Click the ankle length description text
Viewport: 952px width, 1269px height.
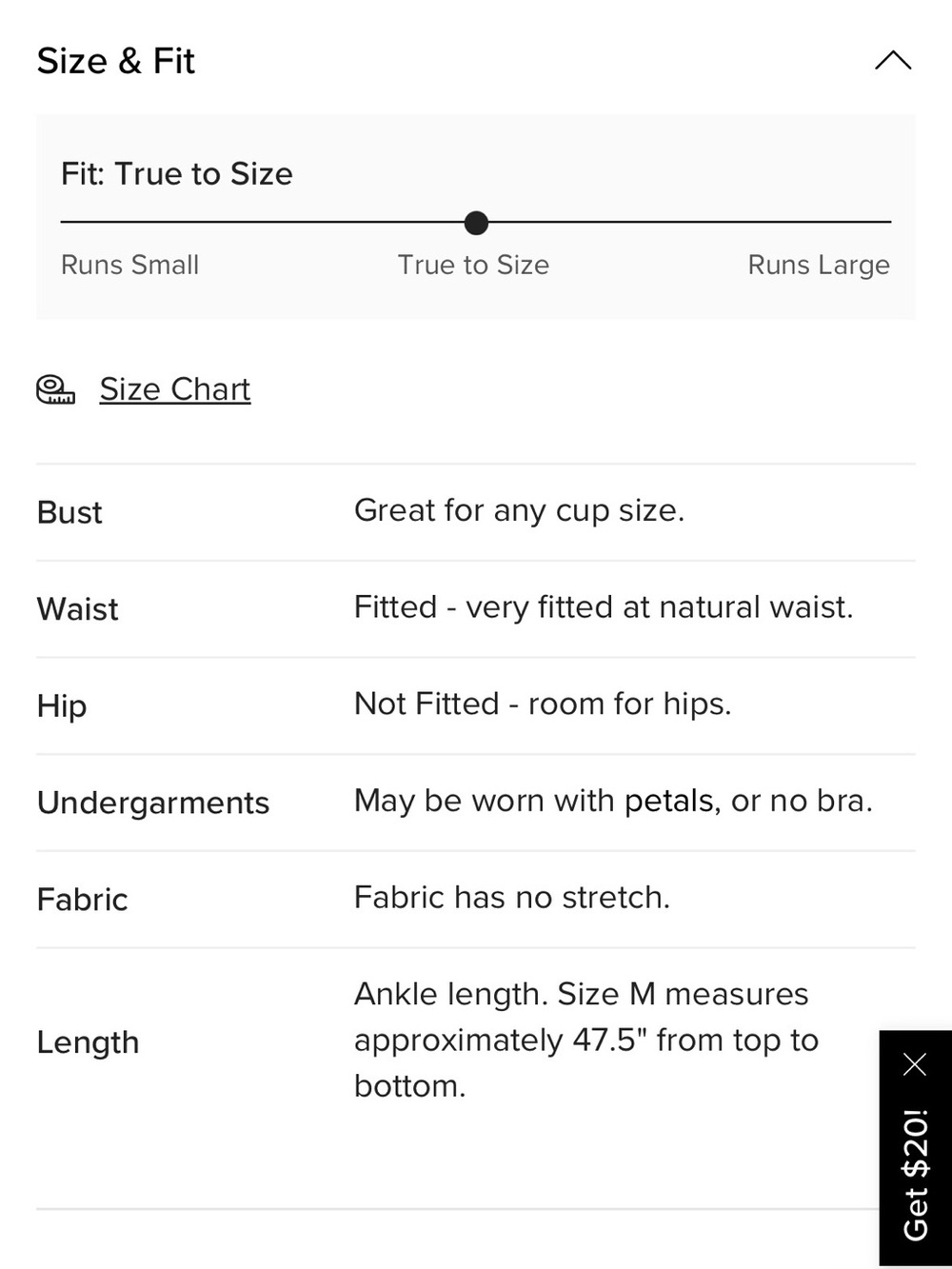(586, 1040)
